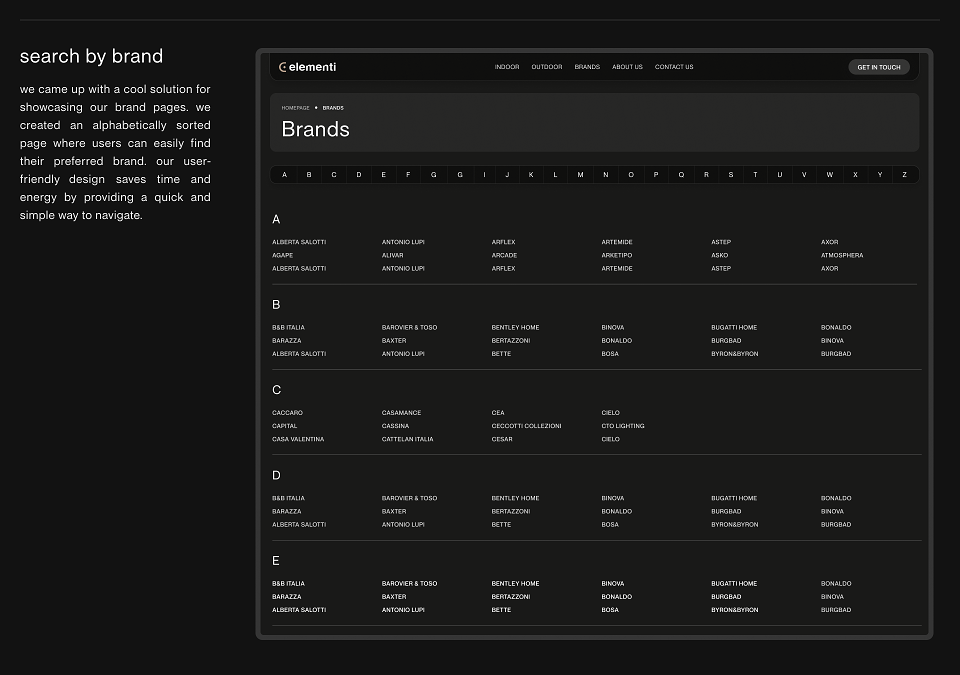Open the INDOOR navigation menu
The height and width of the screenshot is (675, 960).
coord(507,67)
